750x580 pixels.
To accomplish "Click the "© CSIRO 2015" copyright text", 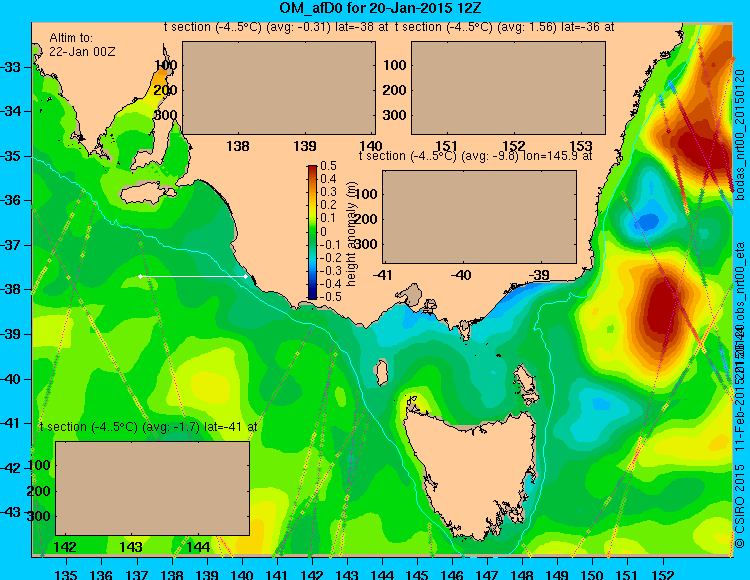I will tap(740, 507).
